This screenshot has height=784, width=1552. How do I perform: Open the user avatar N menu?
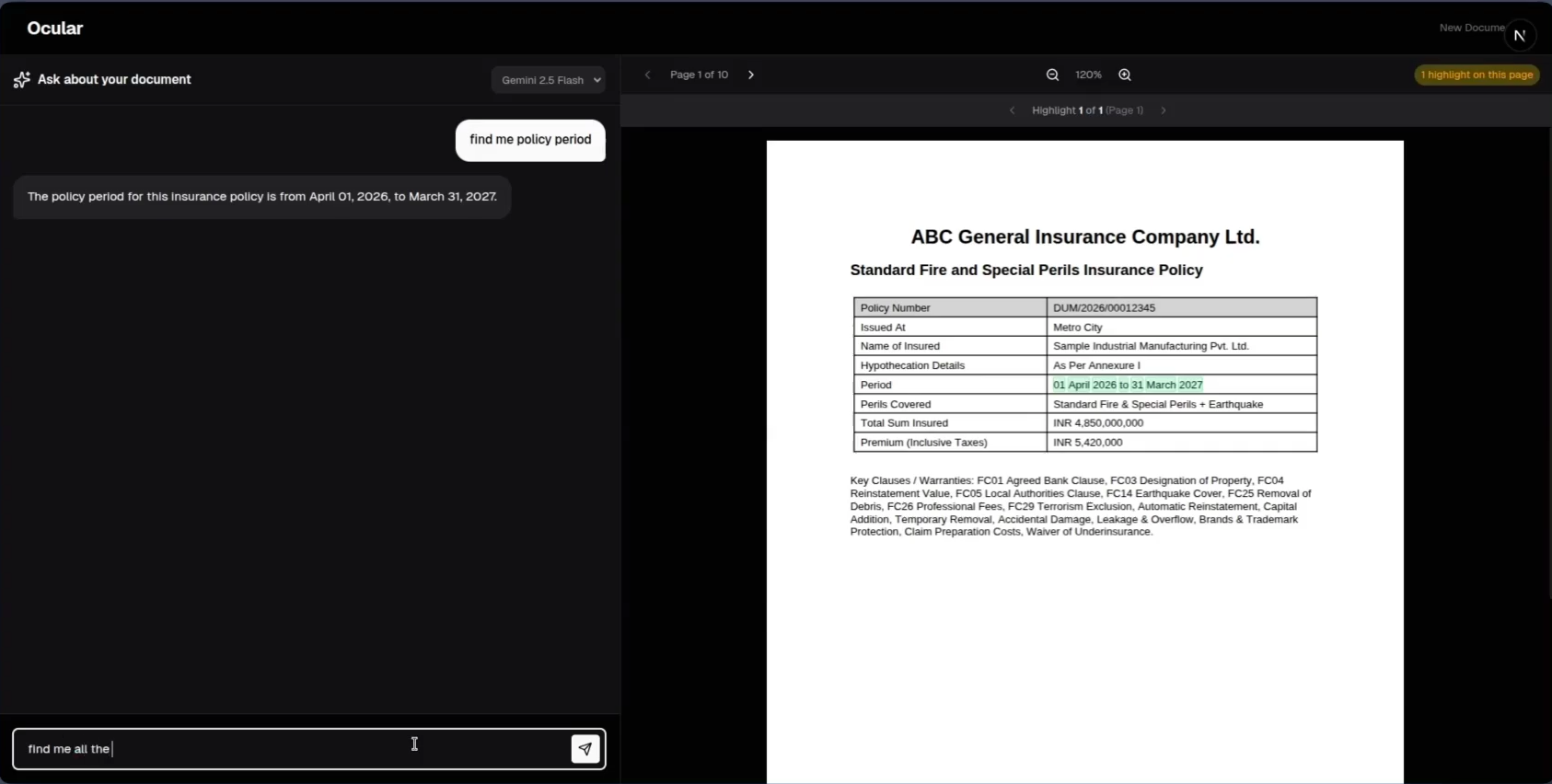tap(1520, 35)
